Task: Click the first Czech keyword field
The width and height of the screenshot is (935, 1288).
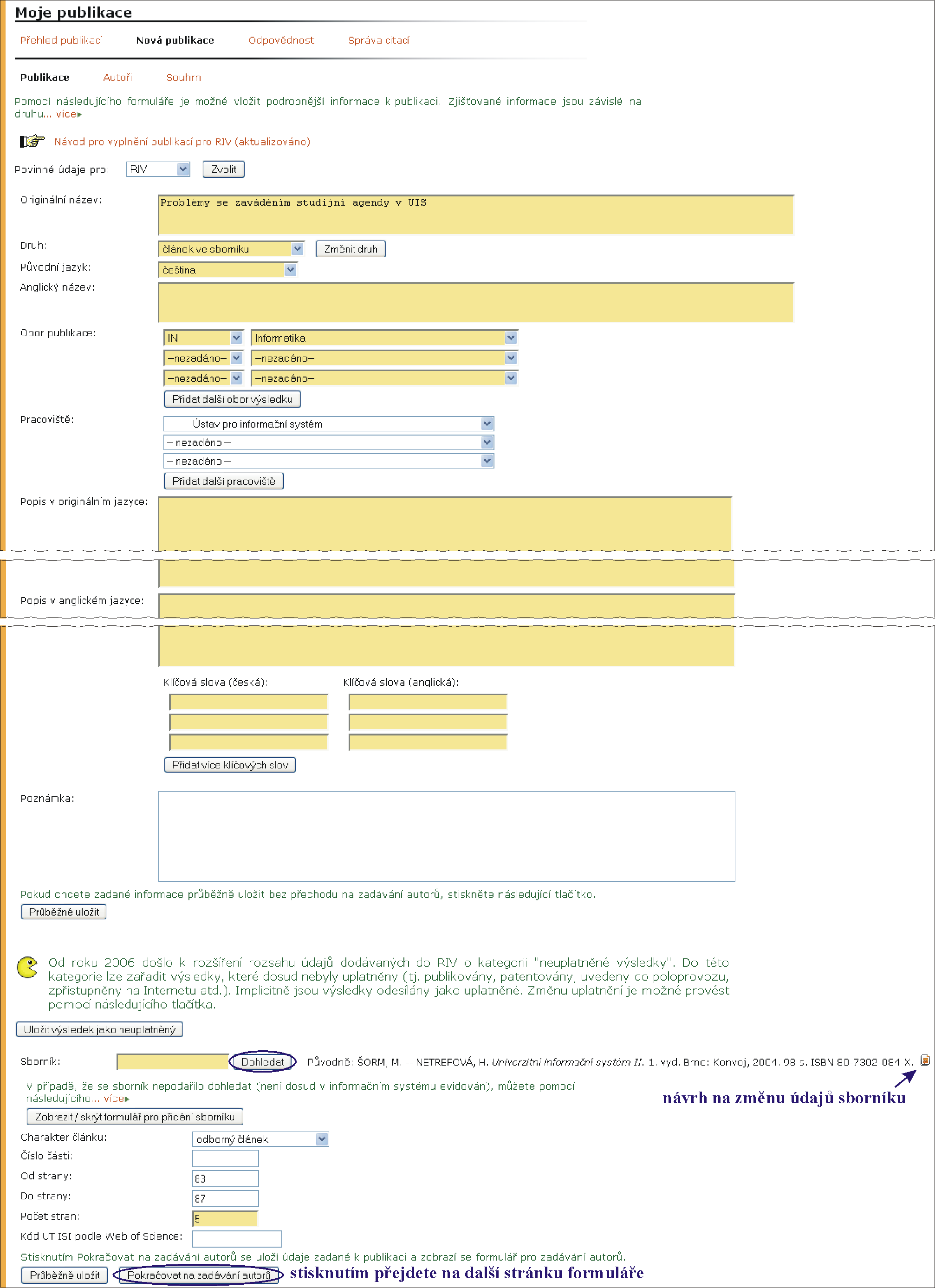Action: click(249, 702)
